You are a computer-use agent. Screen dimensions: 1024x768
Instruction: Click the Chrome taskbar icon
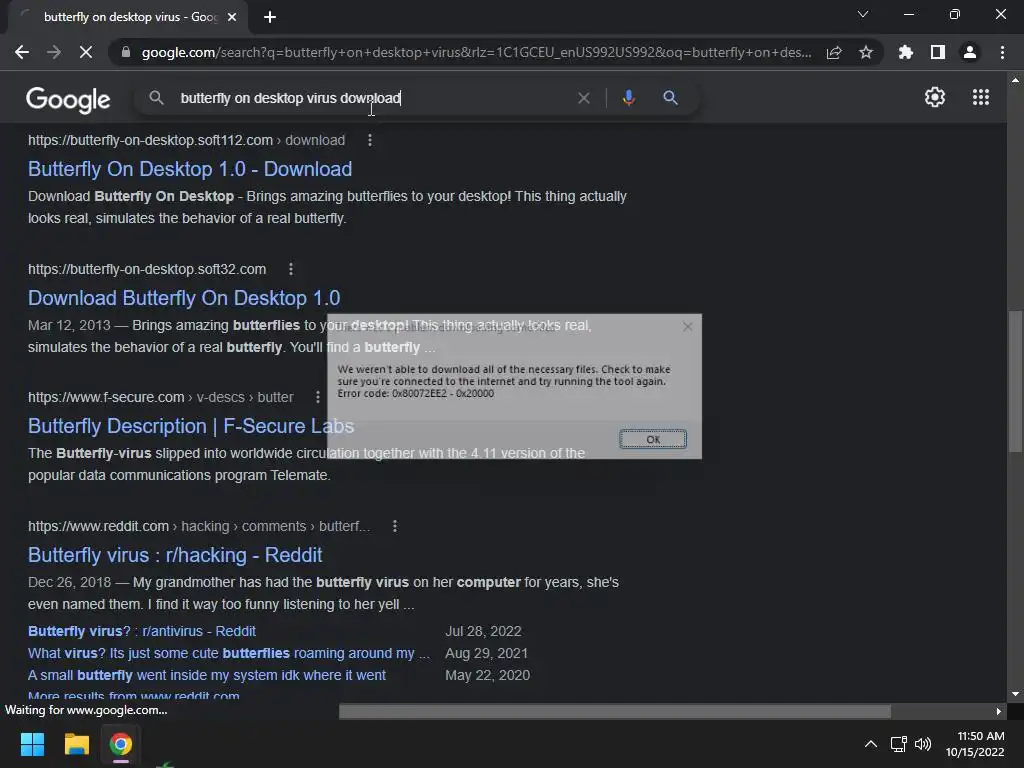(x=121, y=744)
